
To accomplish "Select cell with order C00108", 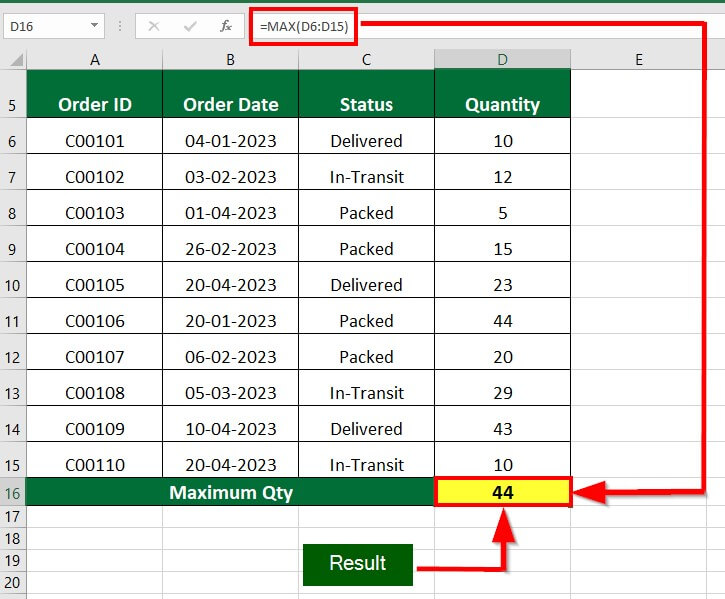I will 95,388.
